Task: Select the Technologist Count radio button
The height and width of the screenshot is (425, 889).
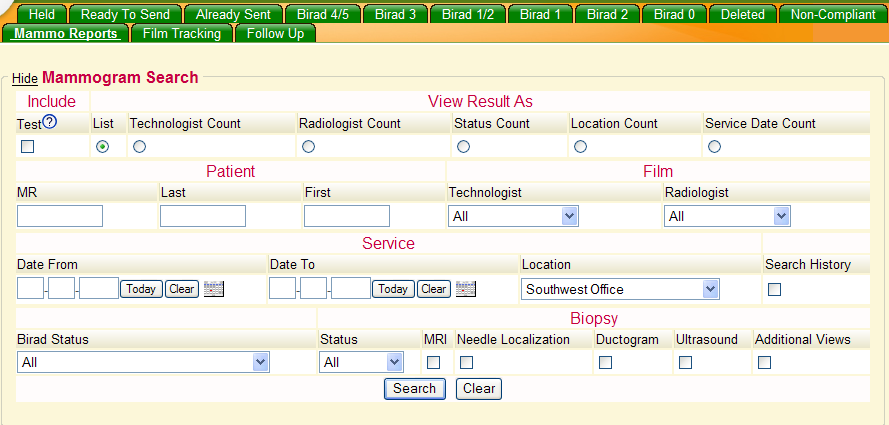Action: tap(139, 147)
